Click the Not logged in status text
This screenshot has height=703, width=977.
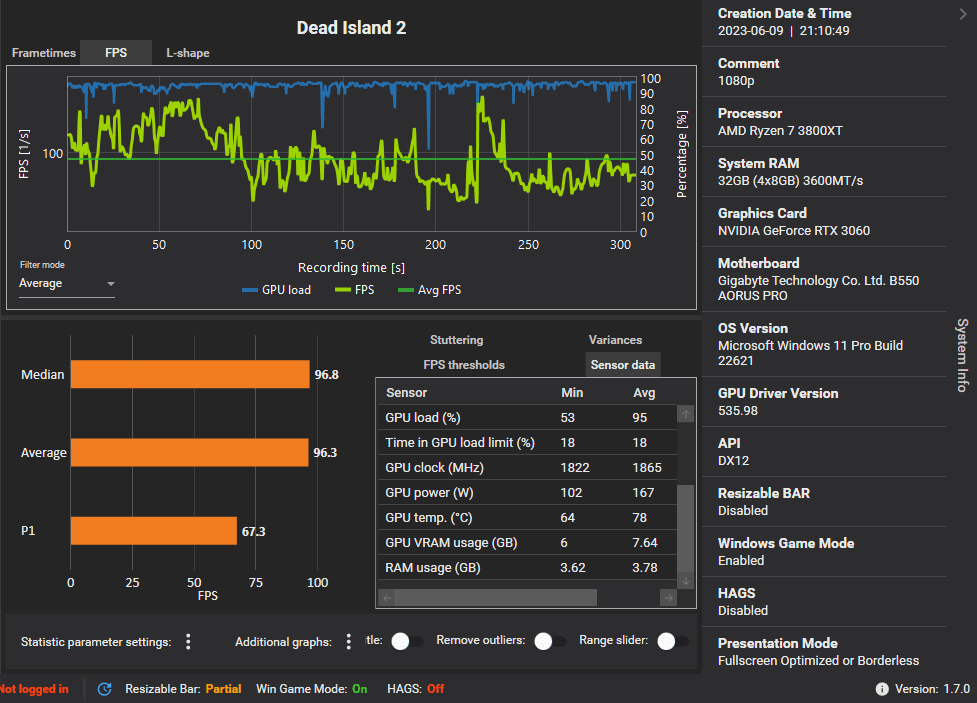coord(34,689)
